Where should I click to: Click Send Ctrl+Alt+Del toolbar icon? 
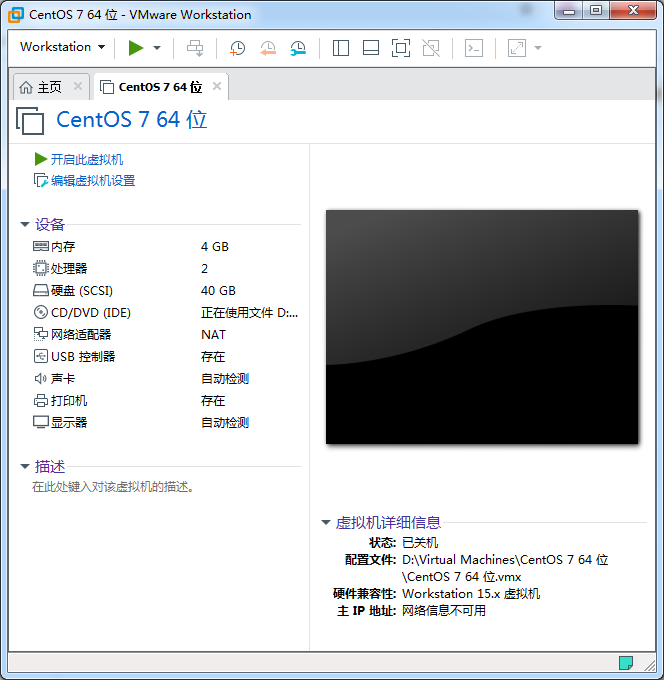[195, 48]
